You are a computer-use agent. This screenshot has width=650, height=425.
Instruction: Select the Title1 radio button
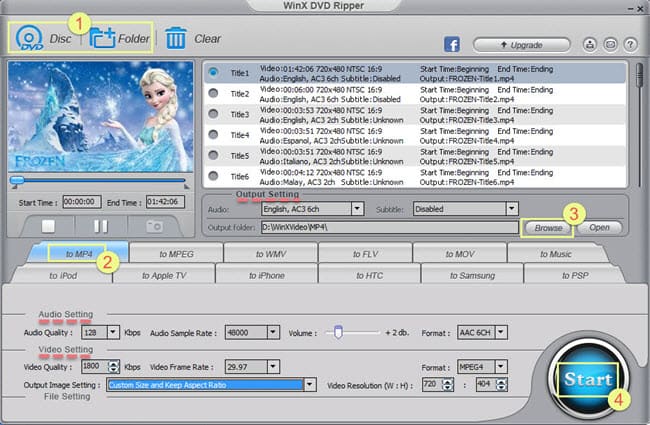[213, 72]
